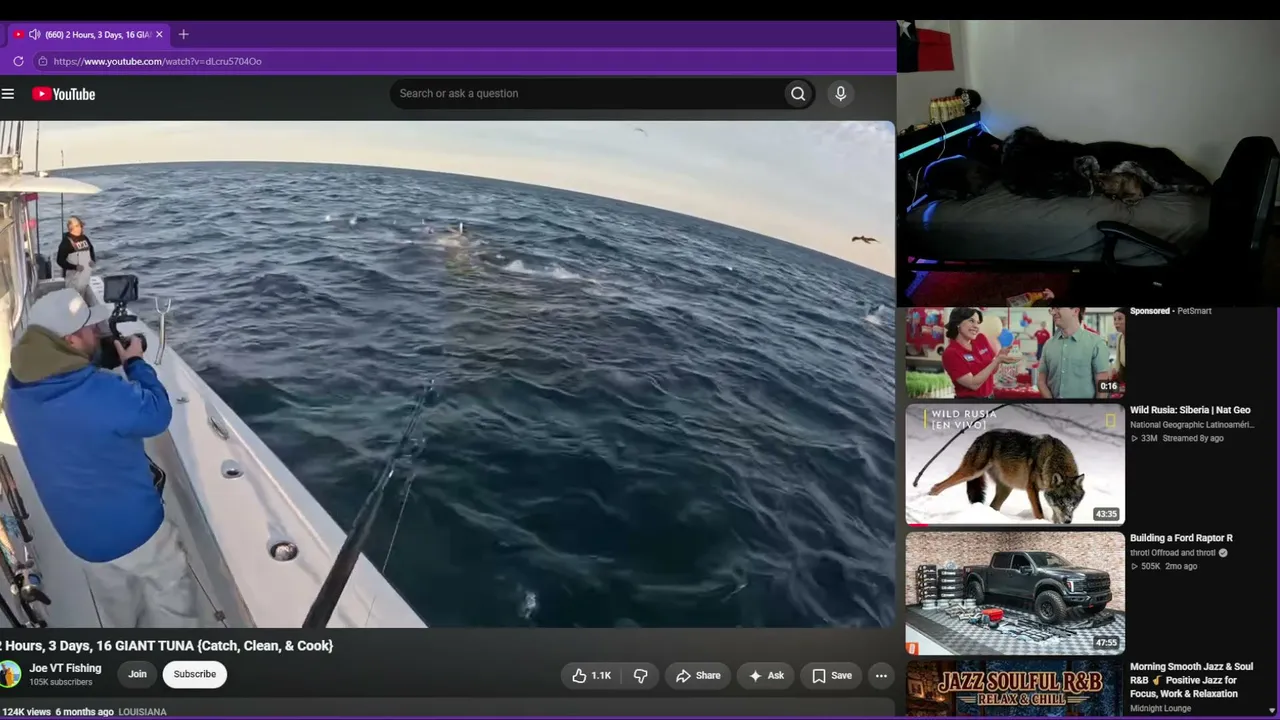The image size is (1280, 720).
Task: Click the magnifier search button
Action: [798, 94]
